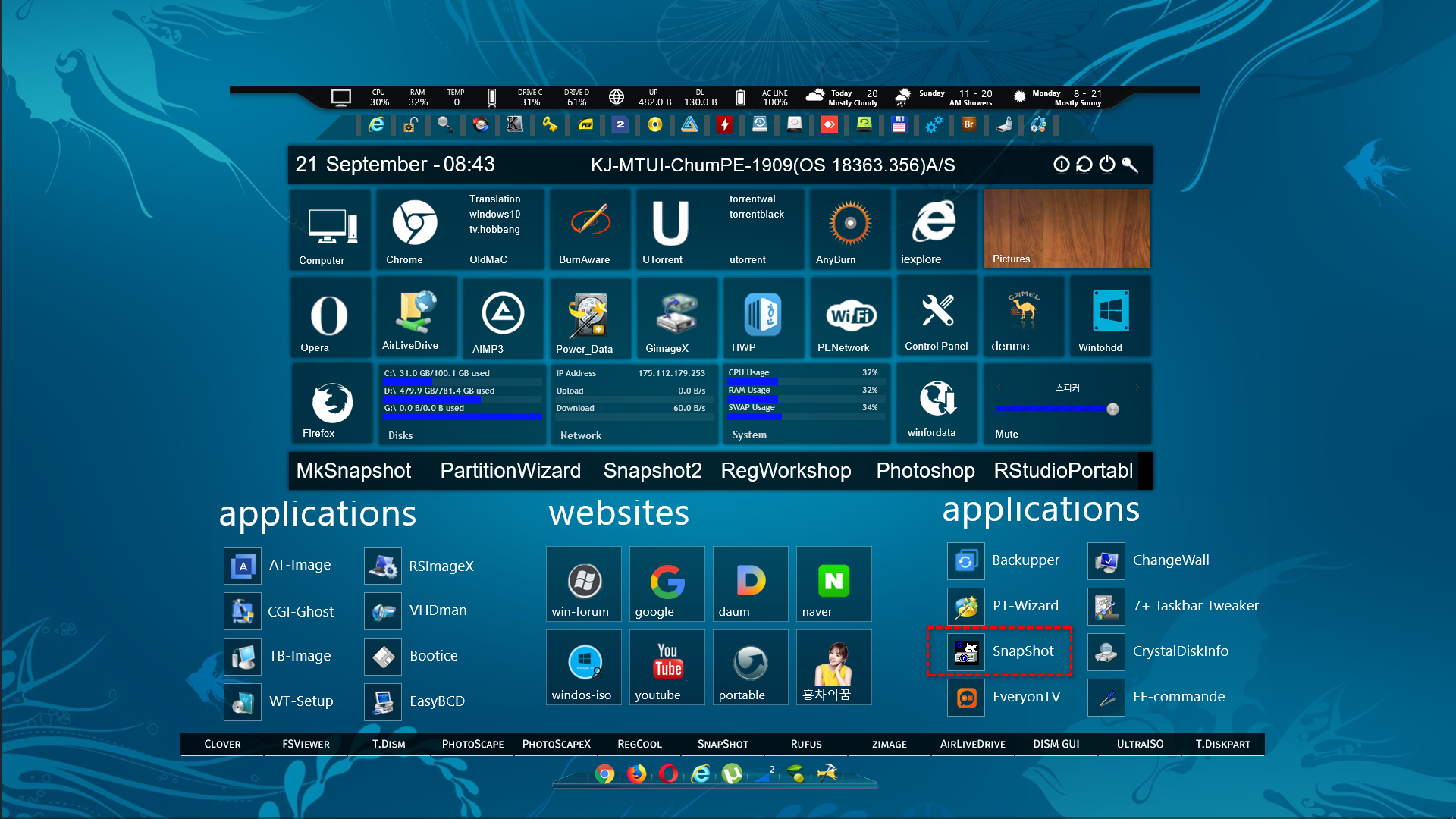Viewport: 1456px width, 819px height.
Task: Adjust the speaker volume slider knob
Action: 1112,409
